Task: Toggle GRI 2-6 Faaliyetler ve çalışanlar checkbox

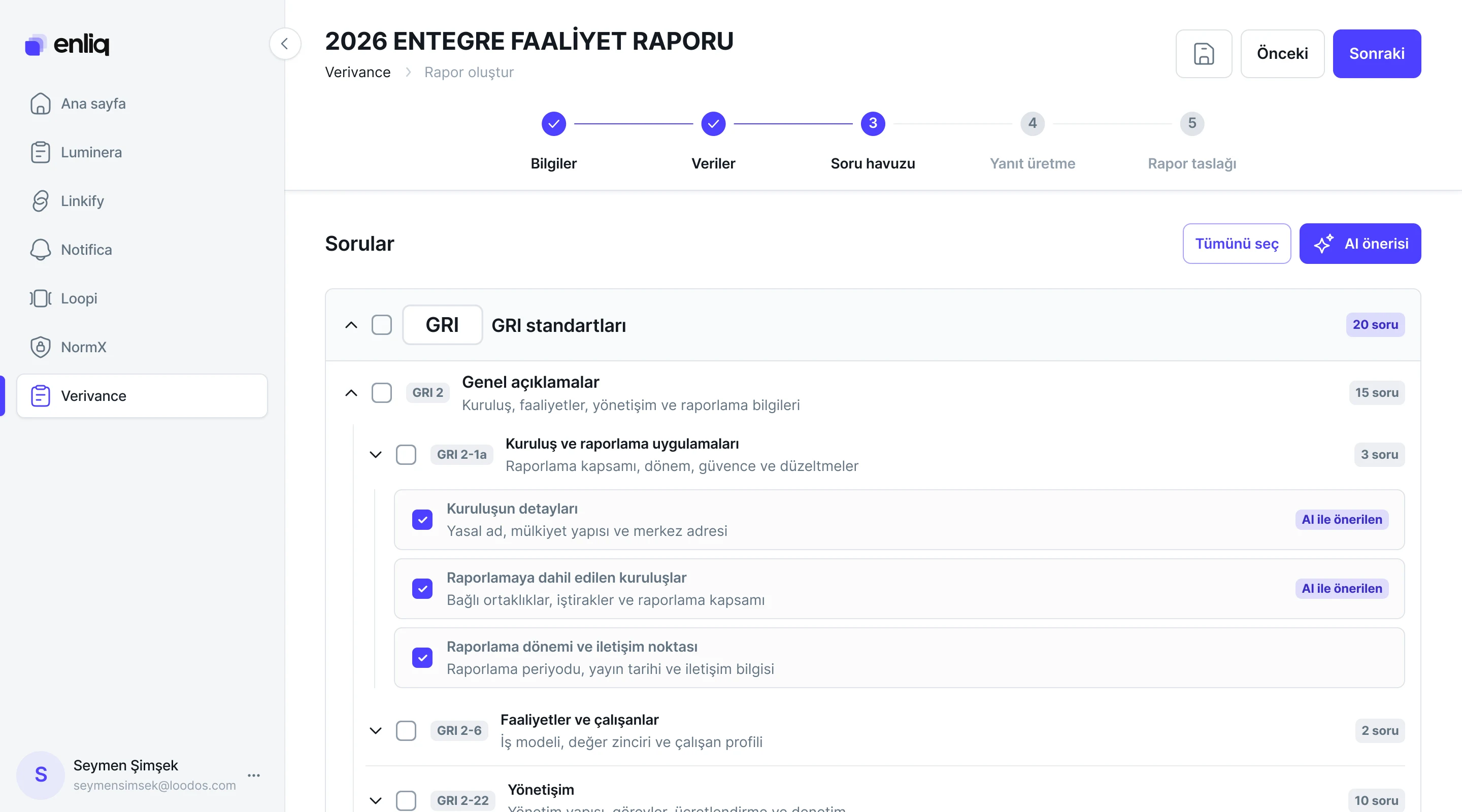Action: [406, 731]
